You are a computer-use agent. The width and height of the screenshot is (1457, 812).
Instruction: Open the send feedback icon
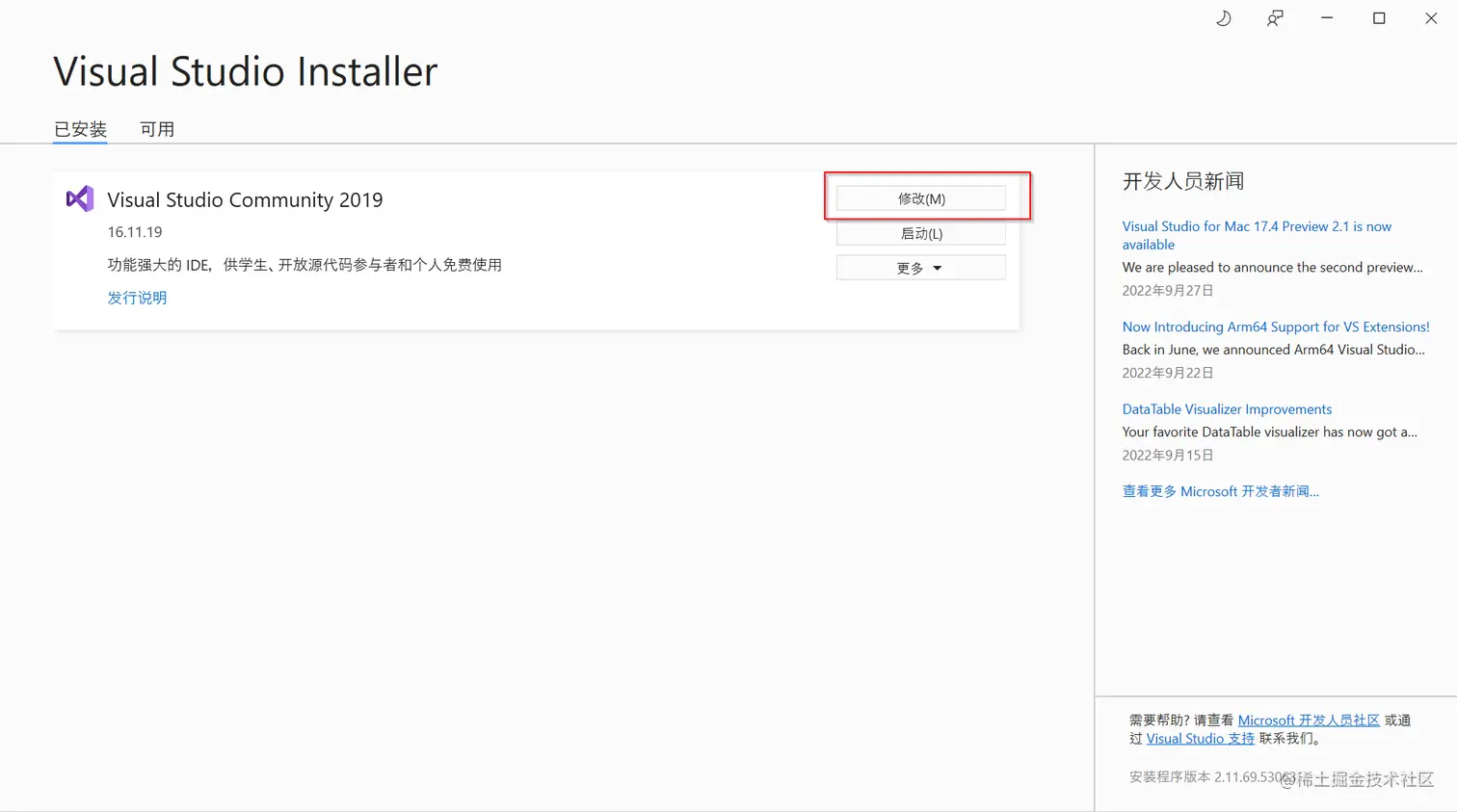[x=1274, y=18]
